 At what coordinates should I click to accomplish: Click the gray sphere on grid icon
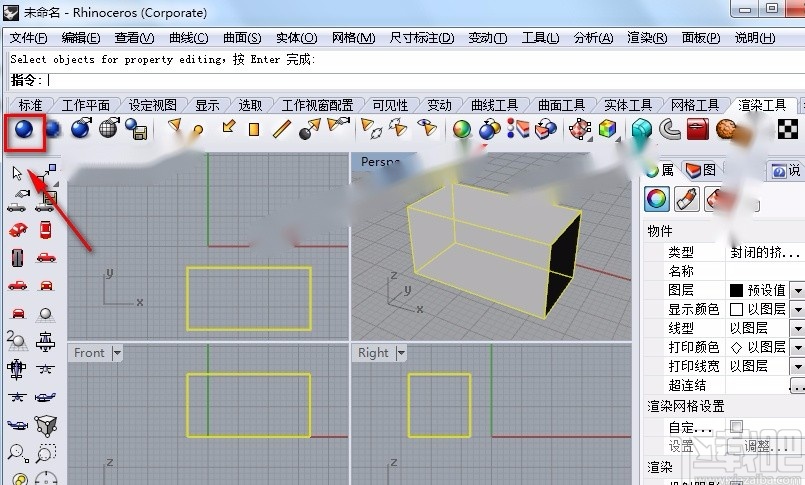click(x=45, y=315)
